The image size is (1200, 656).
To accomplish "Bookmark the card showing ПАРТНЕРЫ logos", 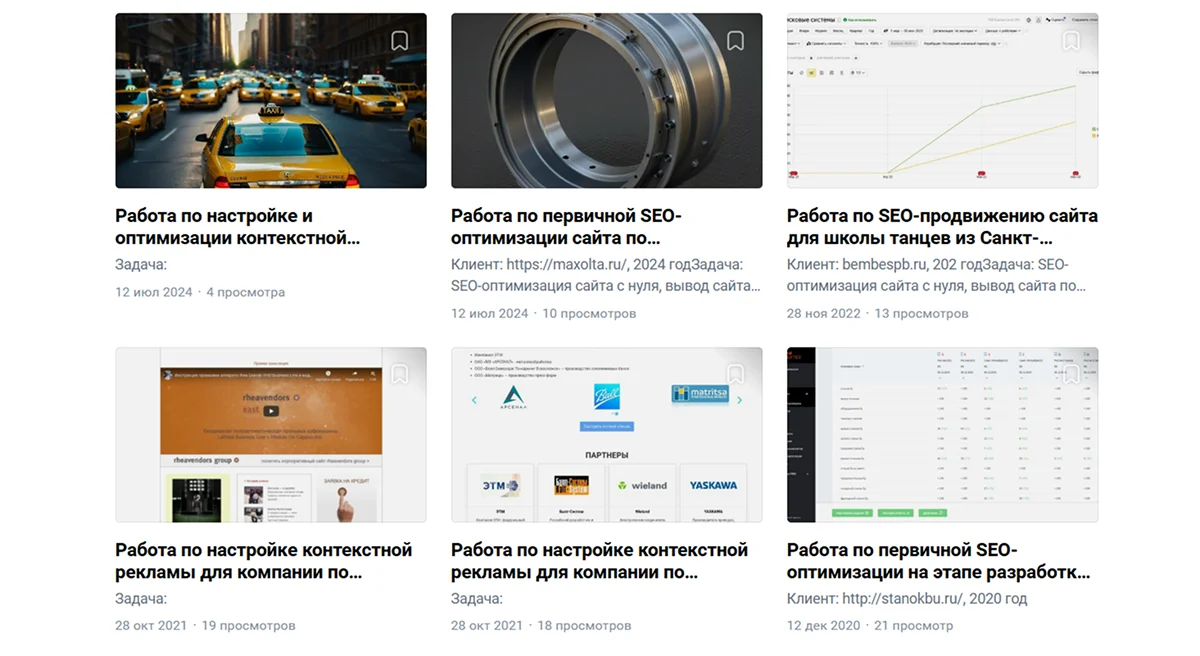I will click(x=735, y=375).
